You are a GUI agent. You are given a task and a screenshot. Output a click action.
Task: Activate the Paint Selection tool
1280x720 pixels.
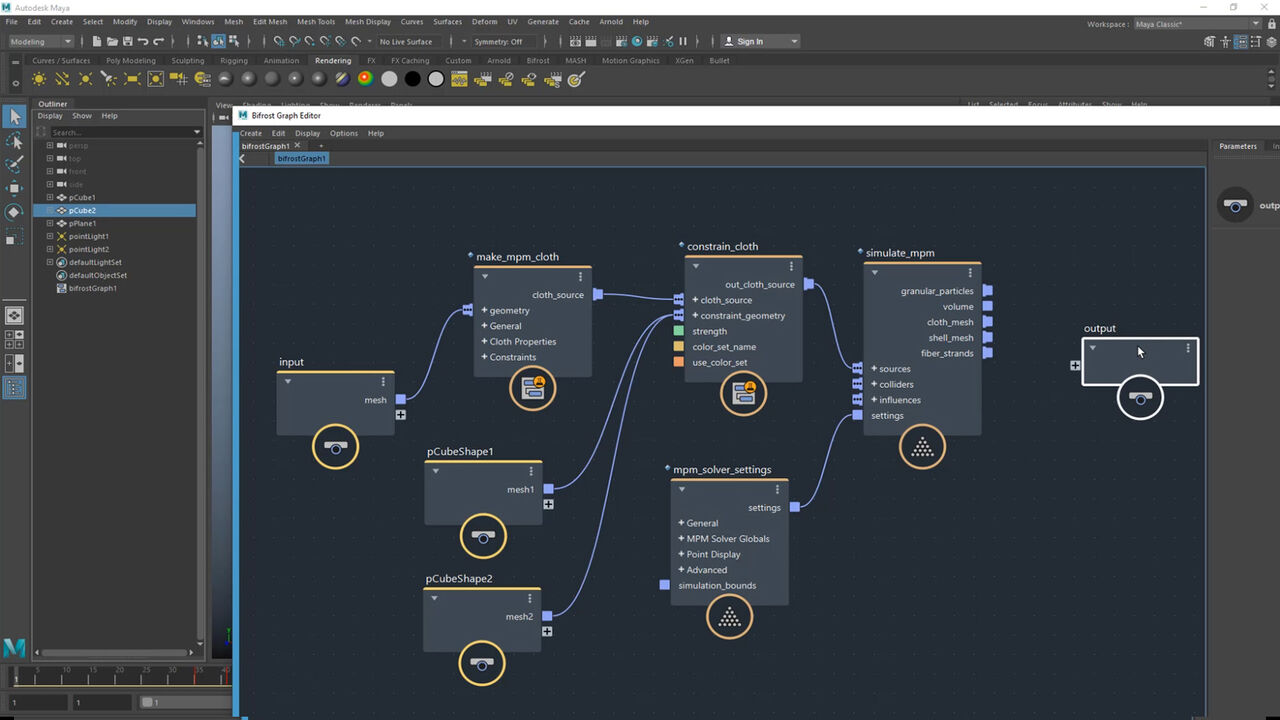pyautogui.click(x=14, y=164)
